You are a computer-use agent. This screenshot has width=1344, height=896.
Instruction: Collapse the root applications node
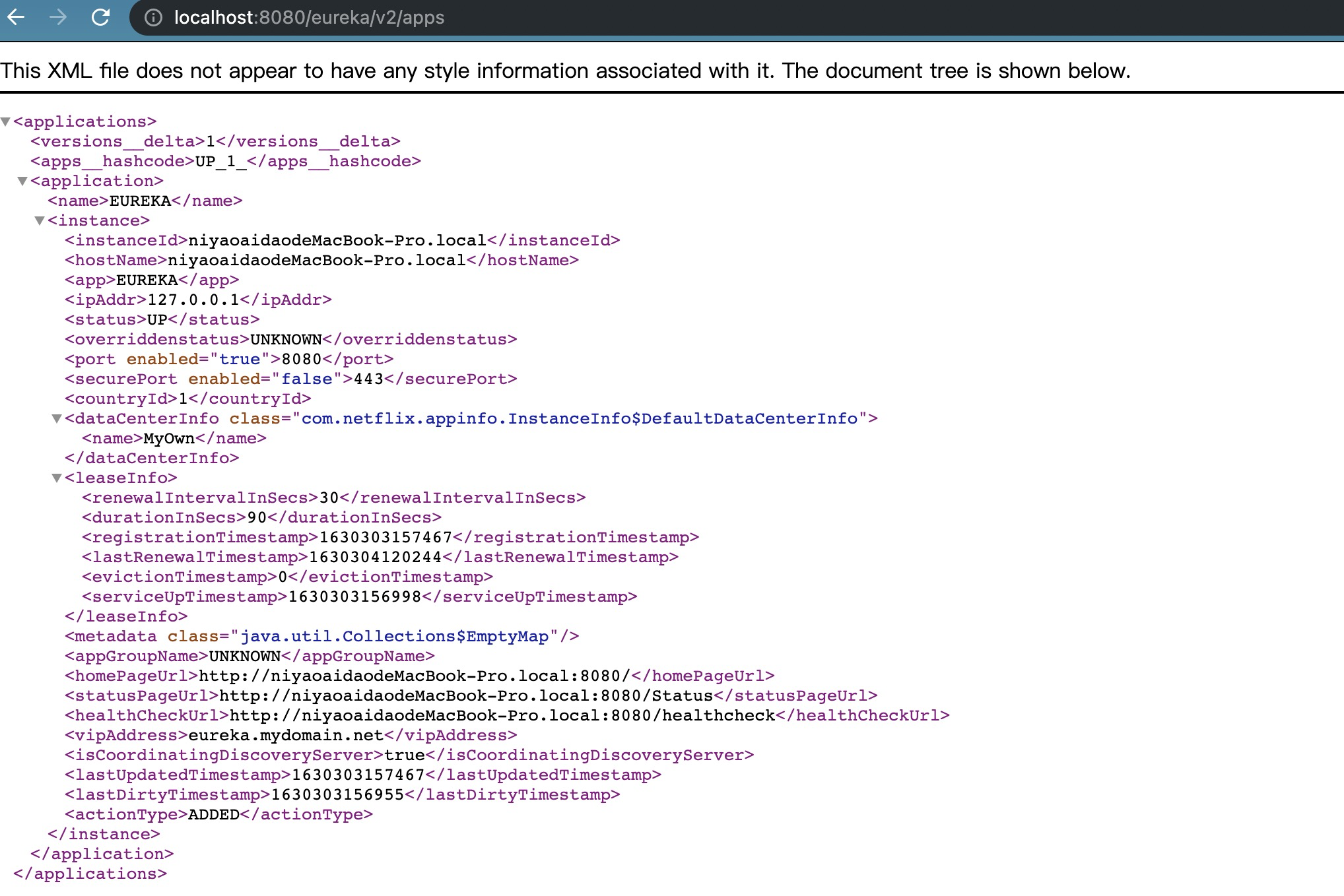coord(6,122)
